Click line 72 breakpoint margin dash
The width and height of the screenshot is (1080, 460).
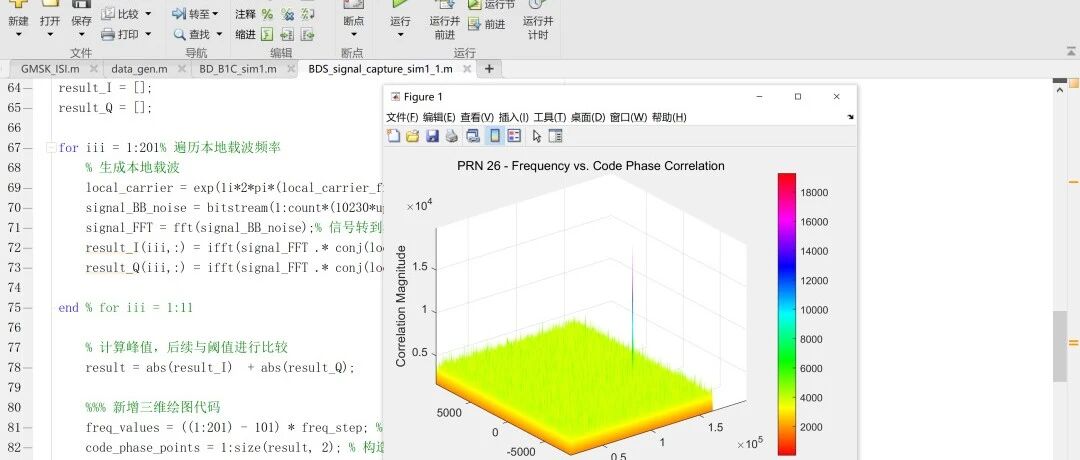(27, 247)
